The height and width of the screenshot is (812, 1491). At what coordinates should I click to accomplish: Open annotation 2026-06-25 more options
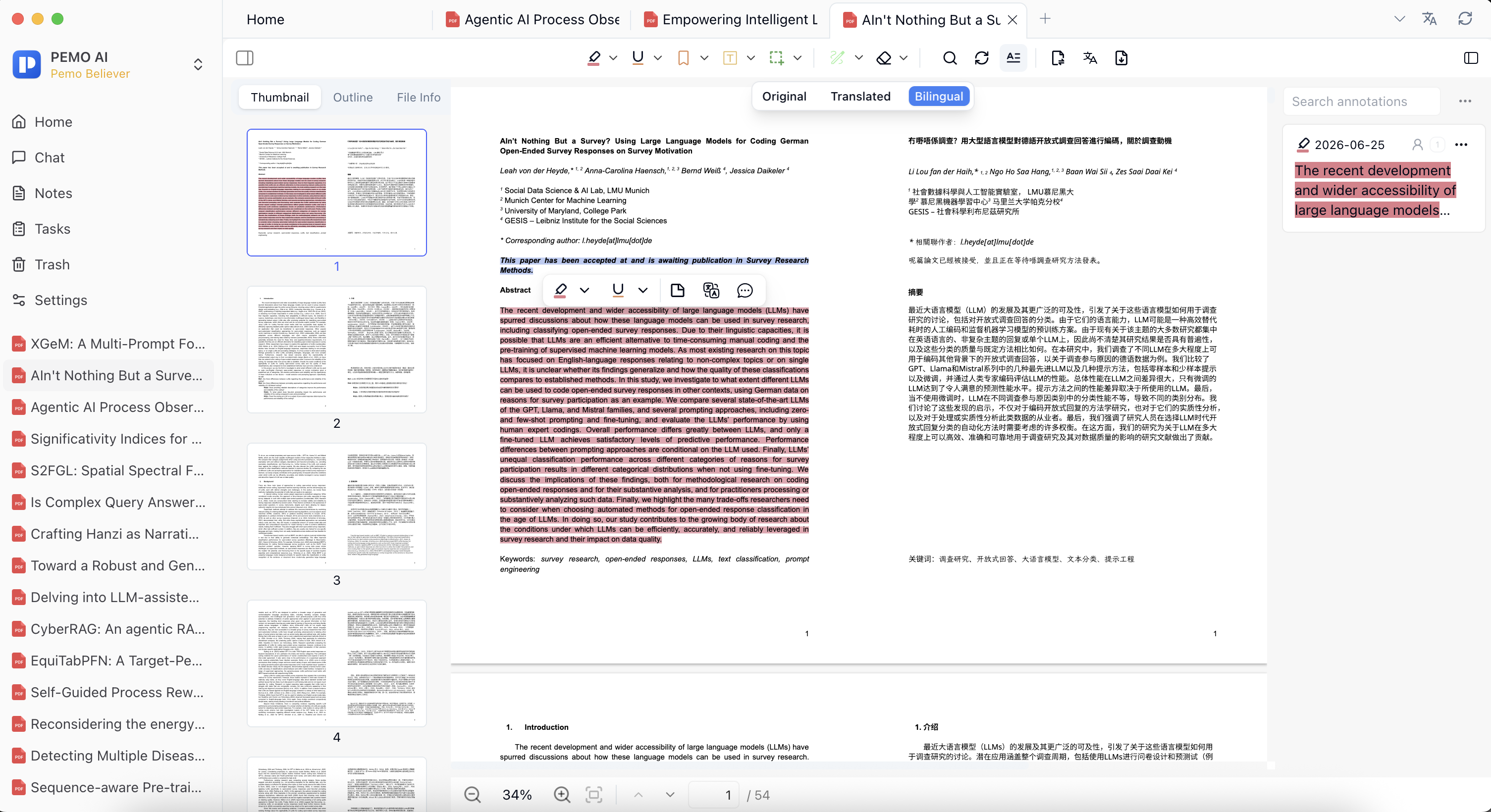tap(1461, 145)
